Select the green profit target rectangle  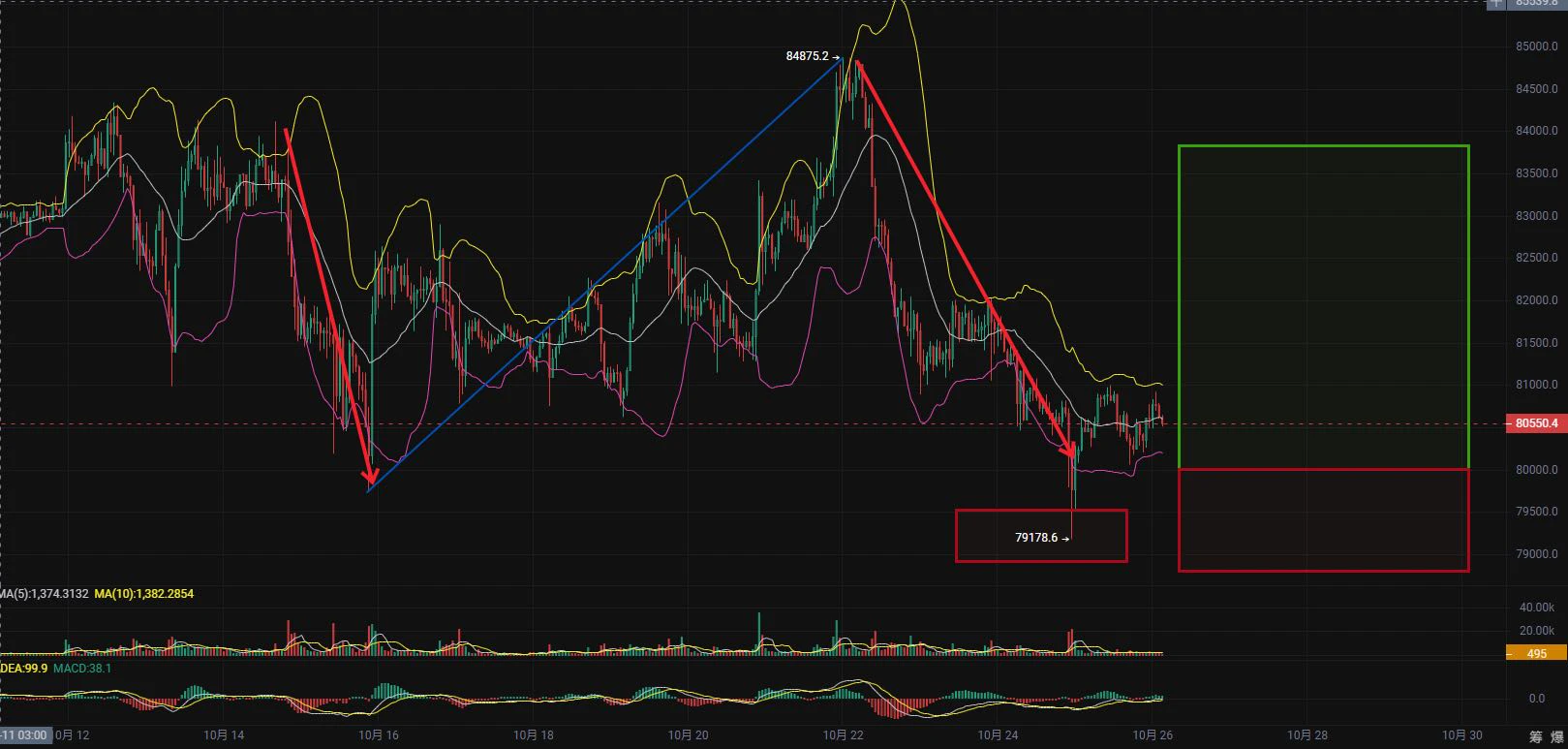1323,307
